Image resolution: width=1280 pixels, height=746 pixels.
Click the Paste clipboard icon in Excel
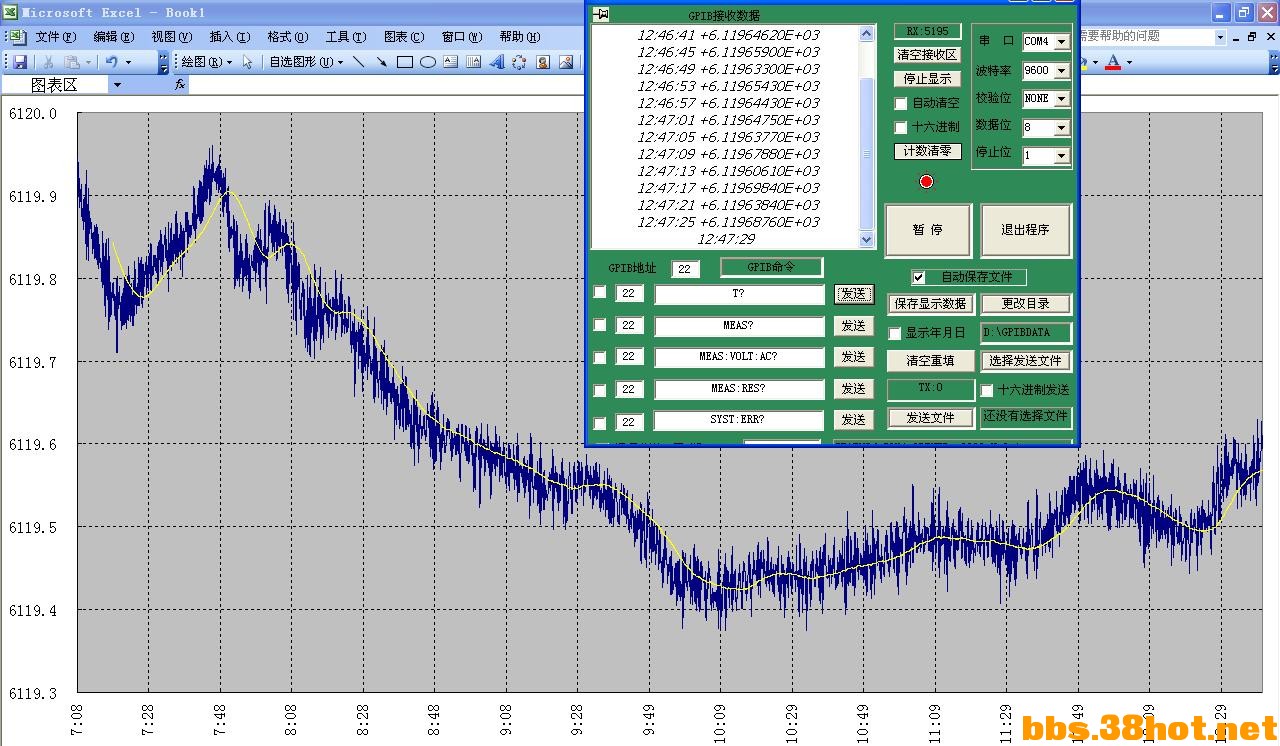74,62
